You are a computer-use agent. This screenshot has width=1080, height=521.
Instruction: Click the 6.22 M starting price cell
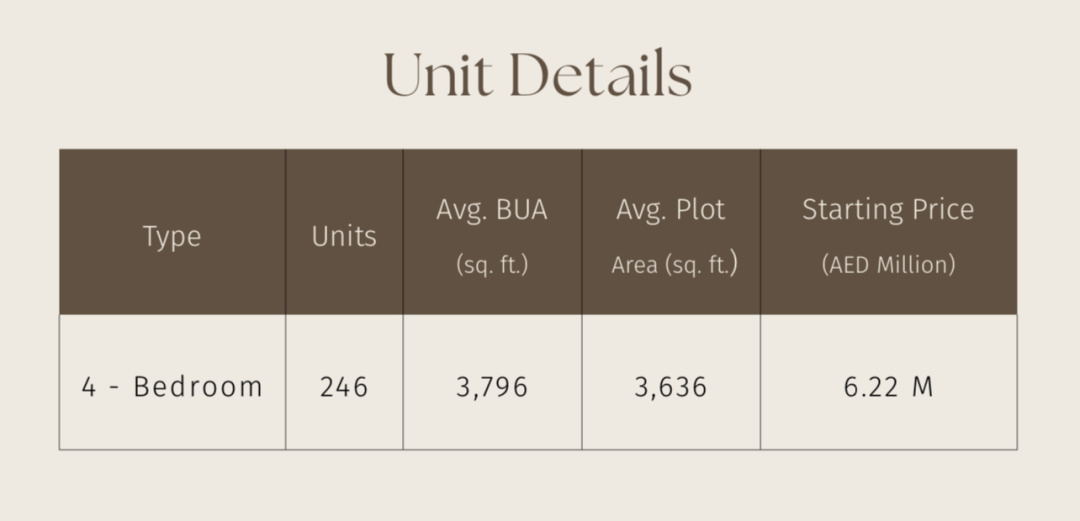tap(888, 387)
